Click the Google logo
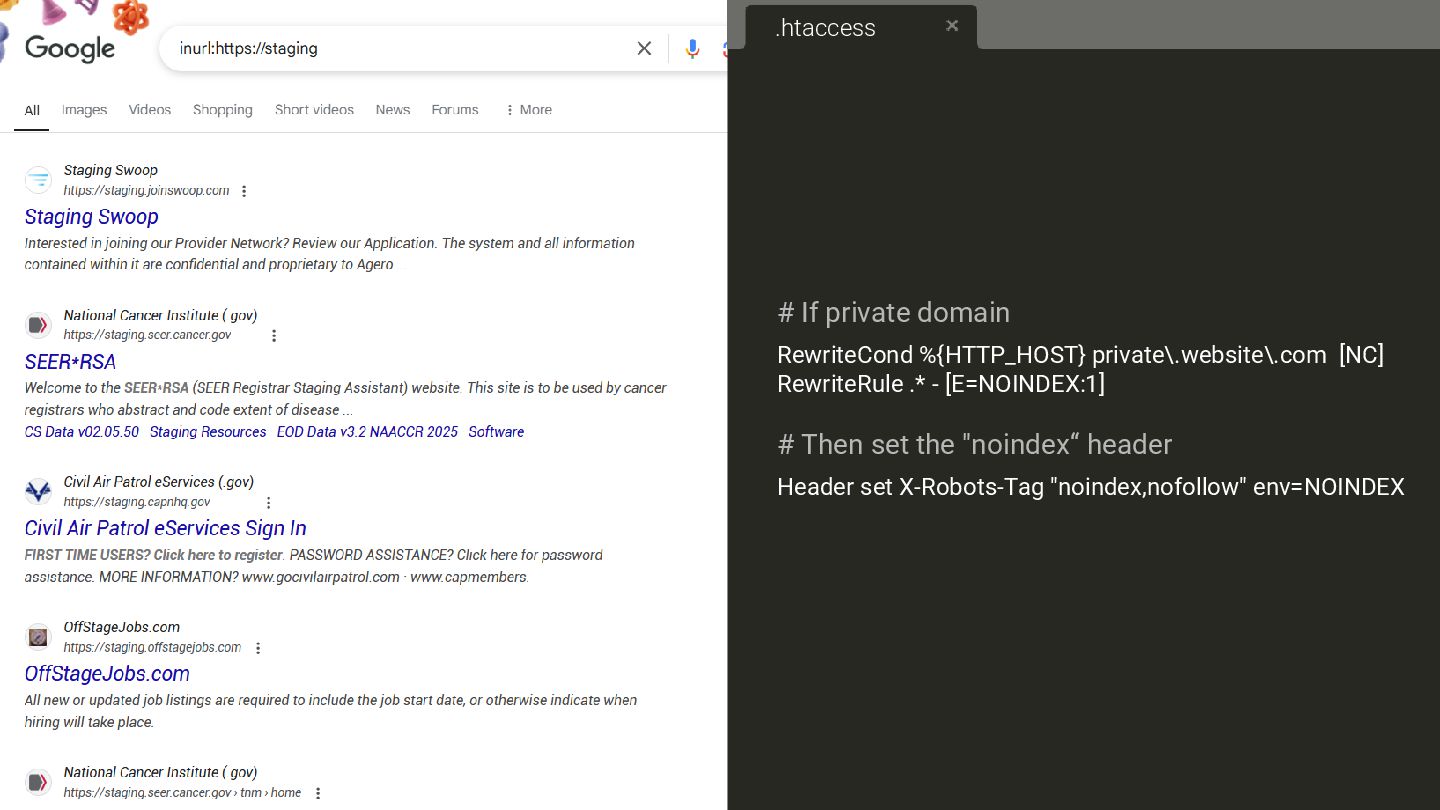Image resolution: width=1440 pixels, height=810 pixels. click(x=70, y=48)
